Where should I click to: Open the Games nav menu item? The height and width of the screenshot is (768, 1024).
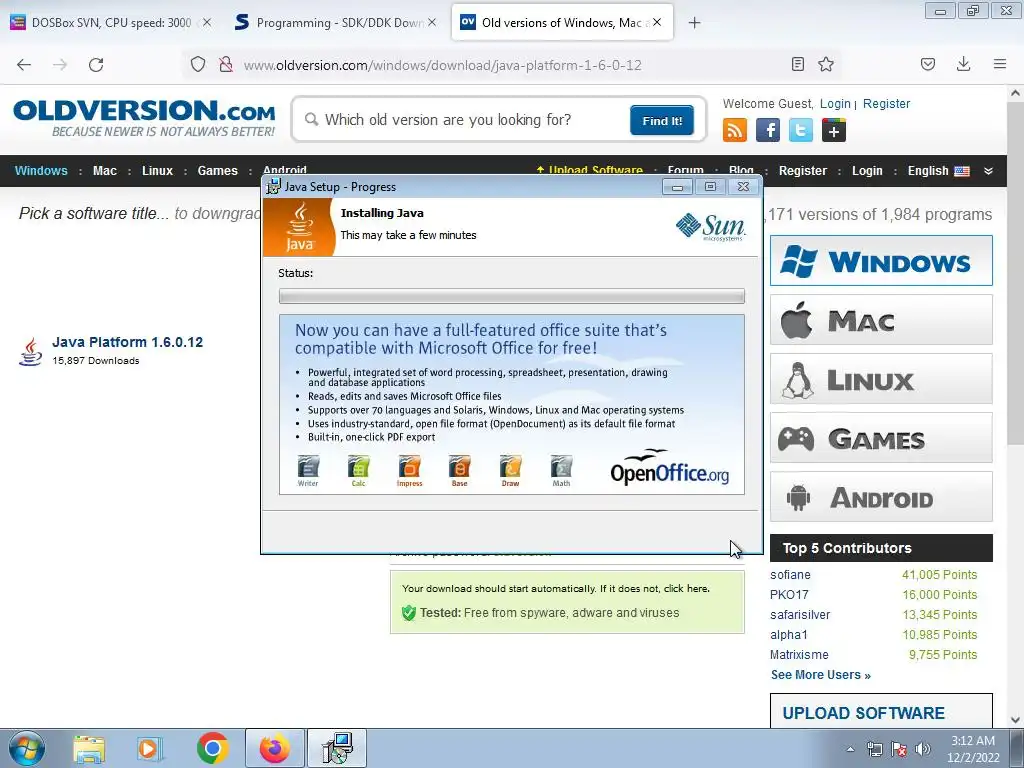tap(217, 170)
